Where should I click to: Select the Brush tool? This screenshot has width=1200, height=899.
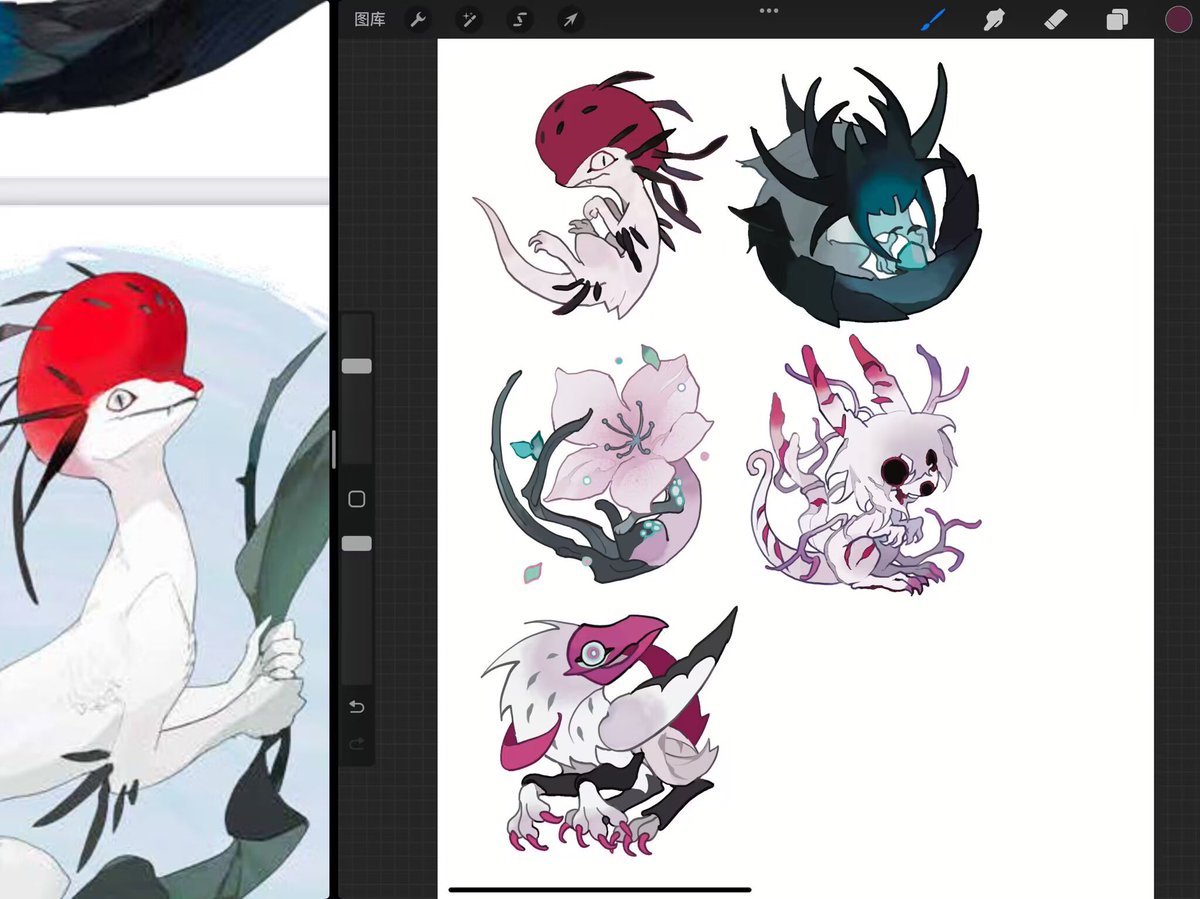(x=933, y=19)
